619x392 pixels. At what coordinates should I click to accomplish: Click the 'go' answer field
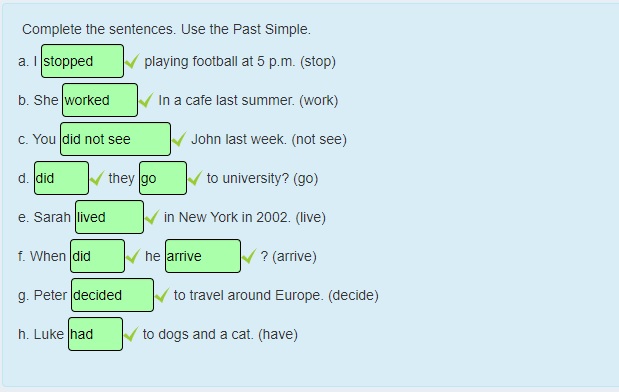coord(163,178)
